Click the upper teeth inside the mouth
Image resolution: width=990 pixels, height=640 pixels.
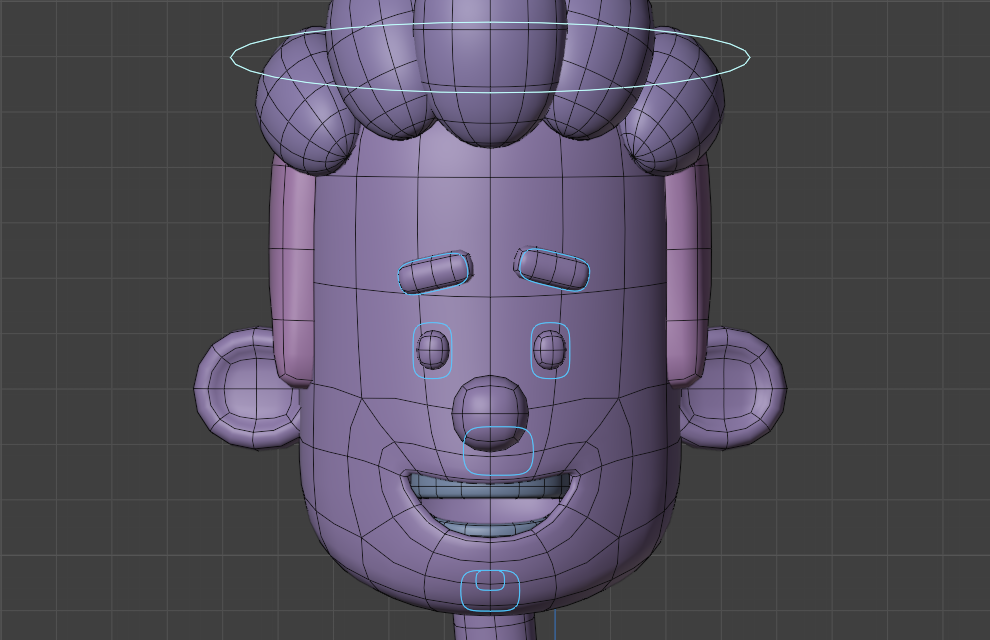pyautogui.click(x=490, y=486)
